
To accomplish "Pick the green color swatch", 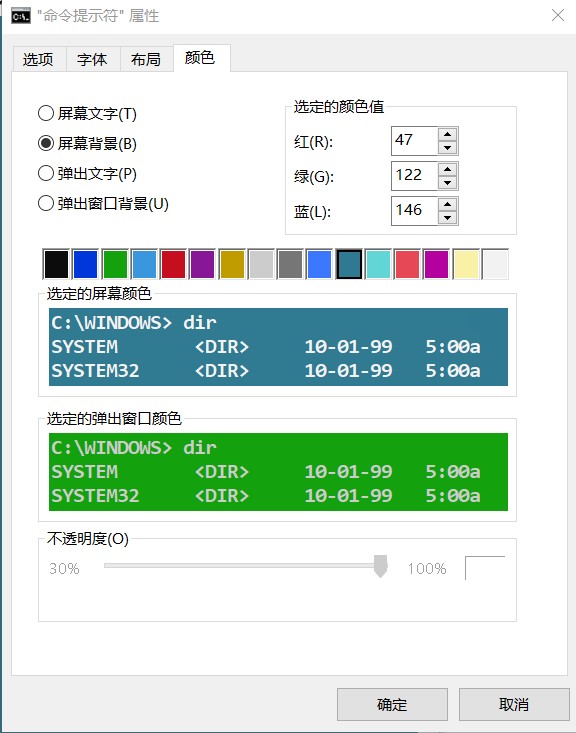I will [115, 264].
